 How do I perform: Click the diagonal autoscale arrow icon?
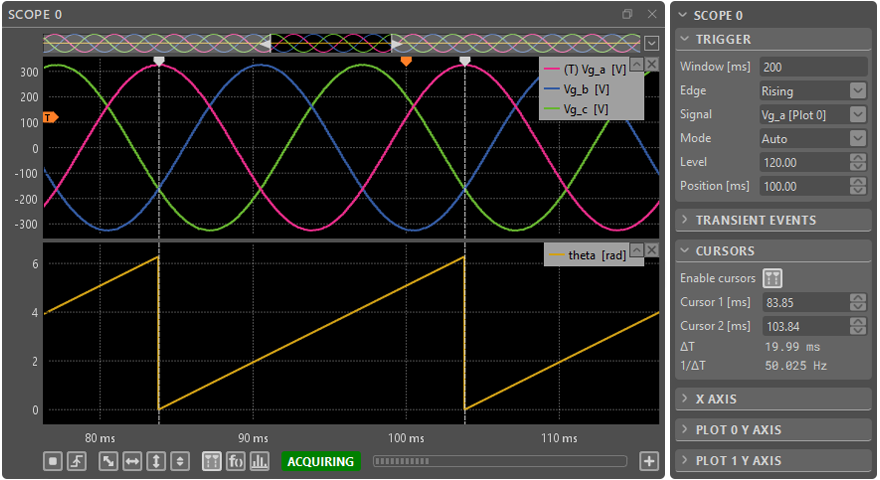pyautogui.click(x=108, y=461)
